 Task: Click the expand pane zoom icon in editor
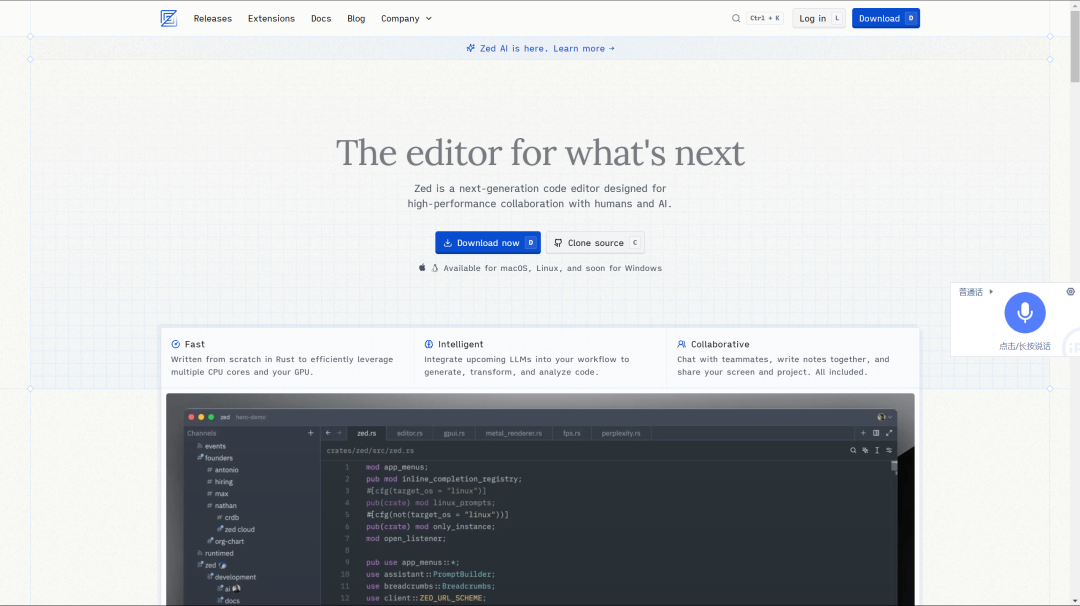coord(889,433)
